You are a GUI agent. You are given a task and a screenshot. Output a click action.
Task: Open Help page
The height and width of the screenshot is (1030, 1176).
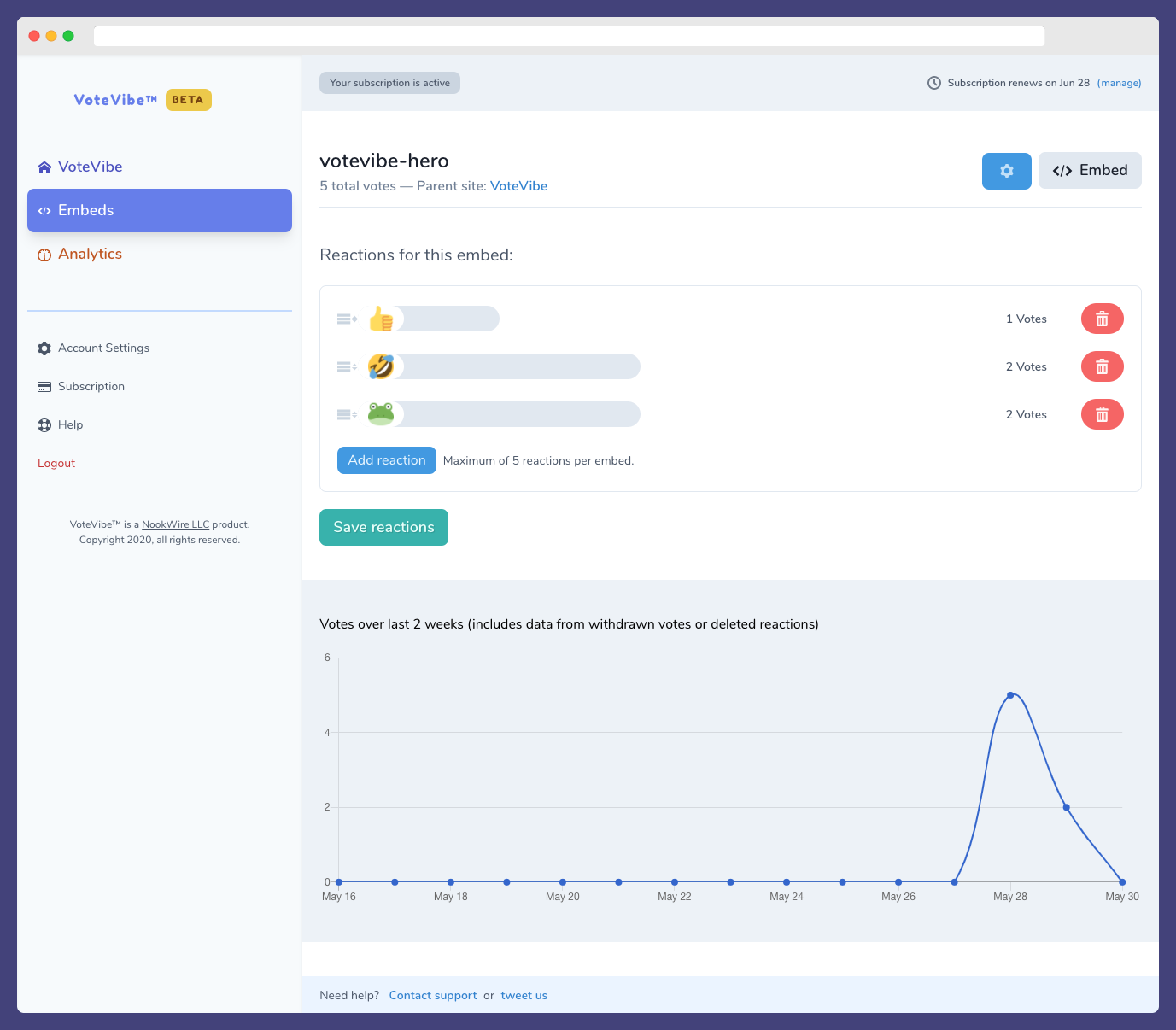(70, 424)
